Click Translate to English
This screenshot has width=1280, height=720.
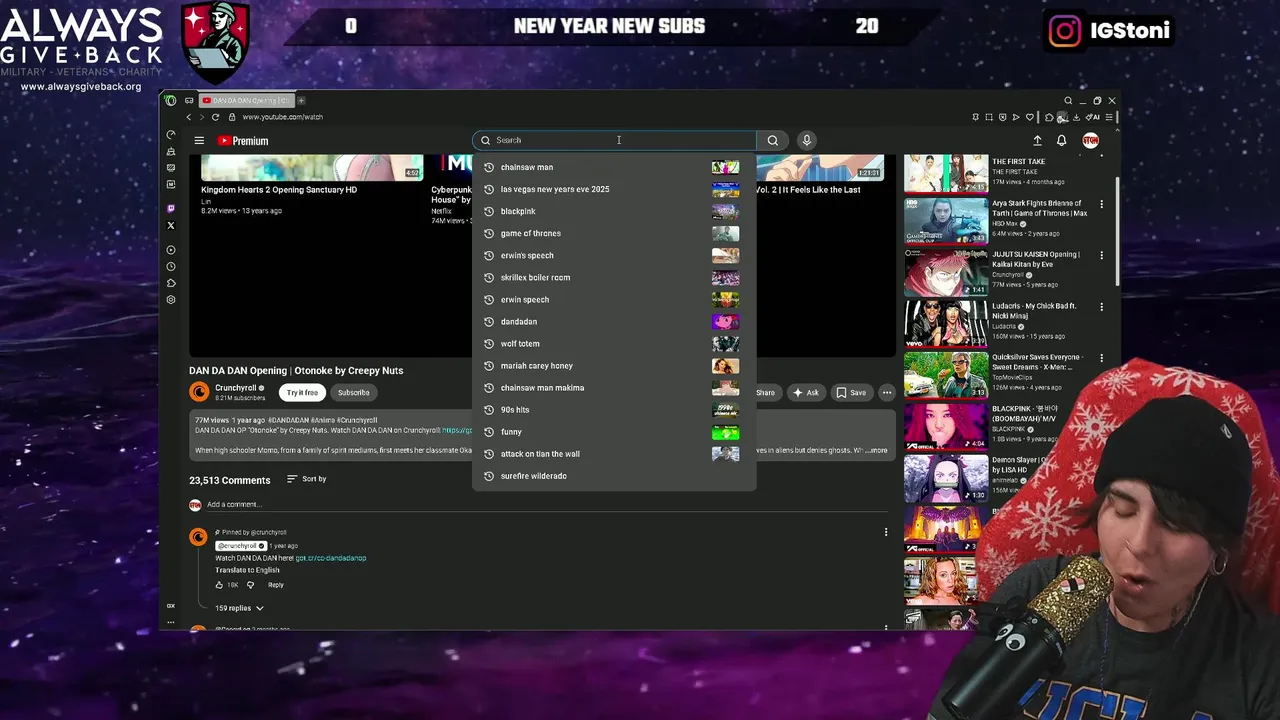(247, 570)
